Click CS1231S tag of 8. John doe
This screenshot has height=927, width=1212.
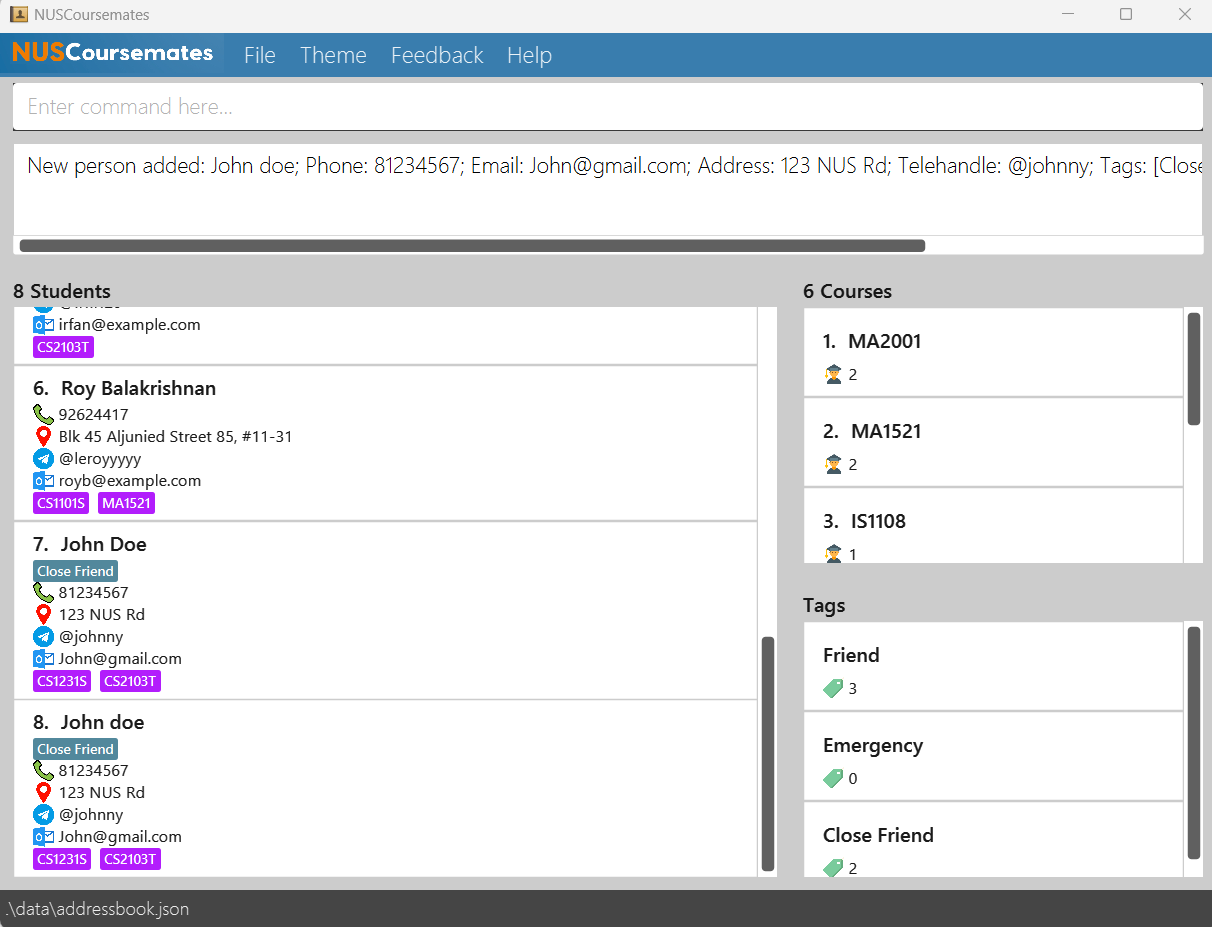pos(62,859)
